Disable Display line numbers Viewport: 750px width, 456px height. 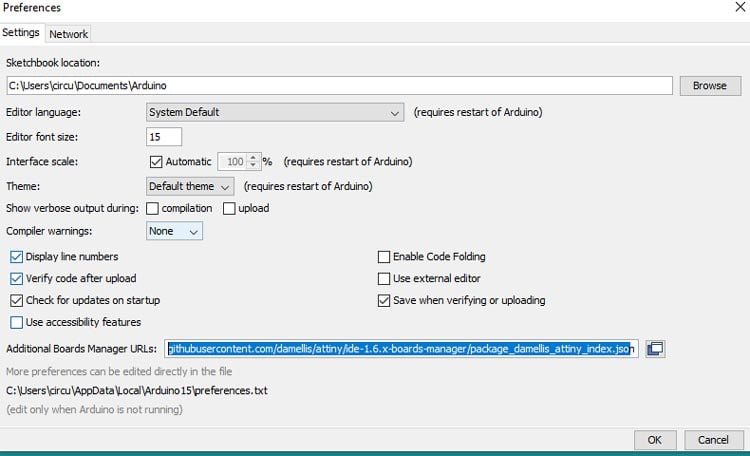click(16, 257)
